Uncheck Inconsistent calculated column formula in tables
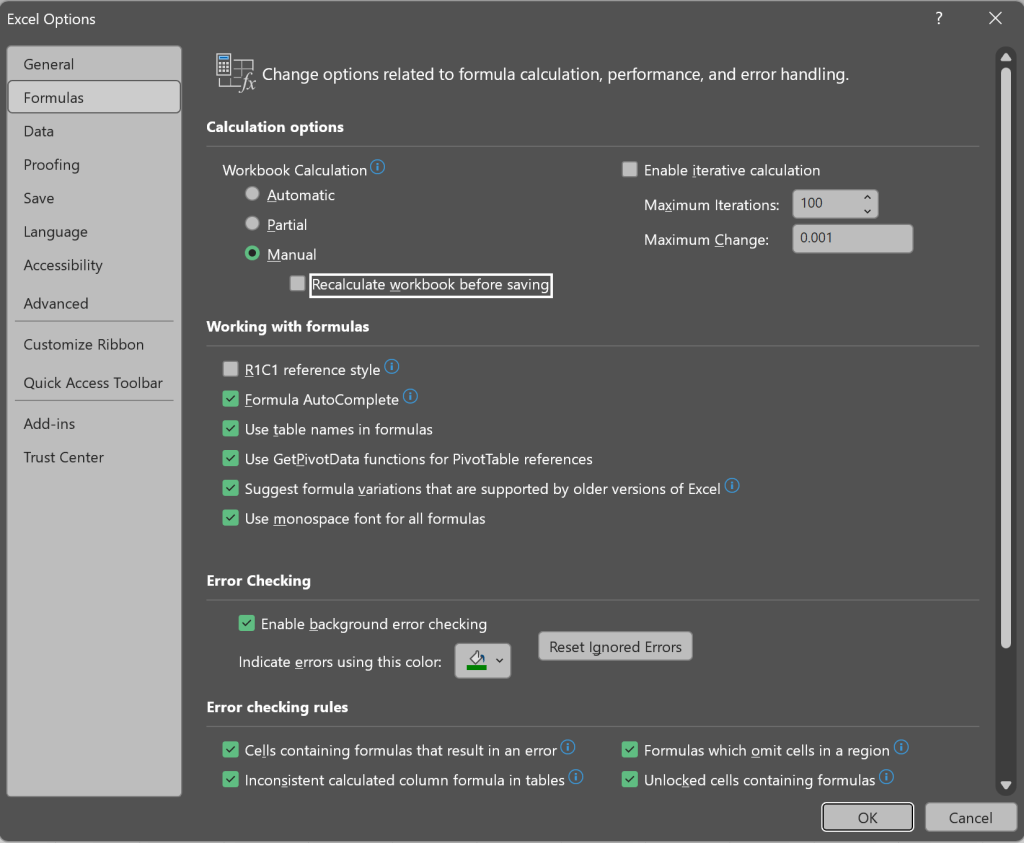Image resolution: width=1024 pixels, height=843 pixels. [231, 780]
